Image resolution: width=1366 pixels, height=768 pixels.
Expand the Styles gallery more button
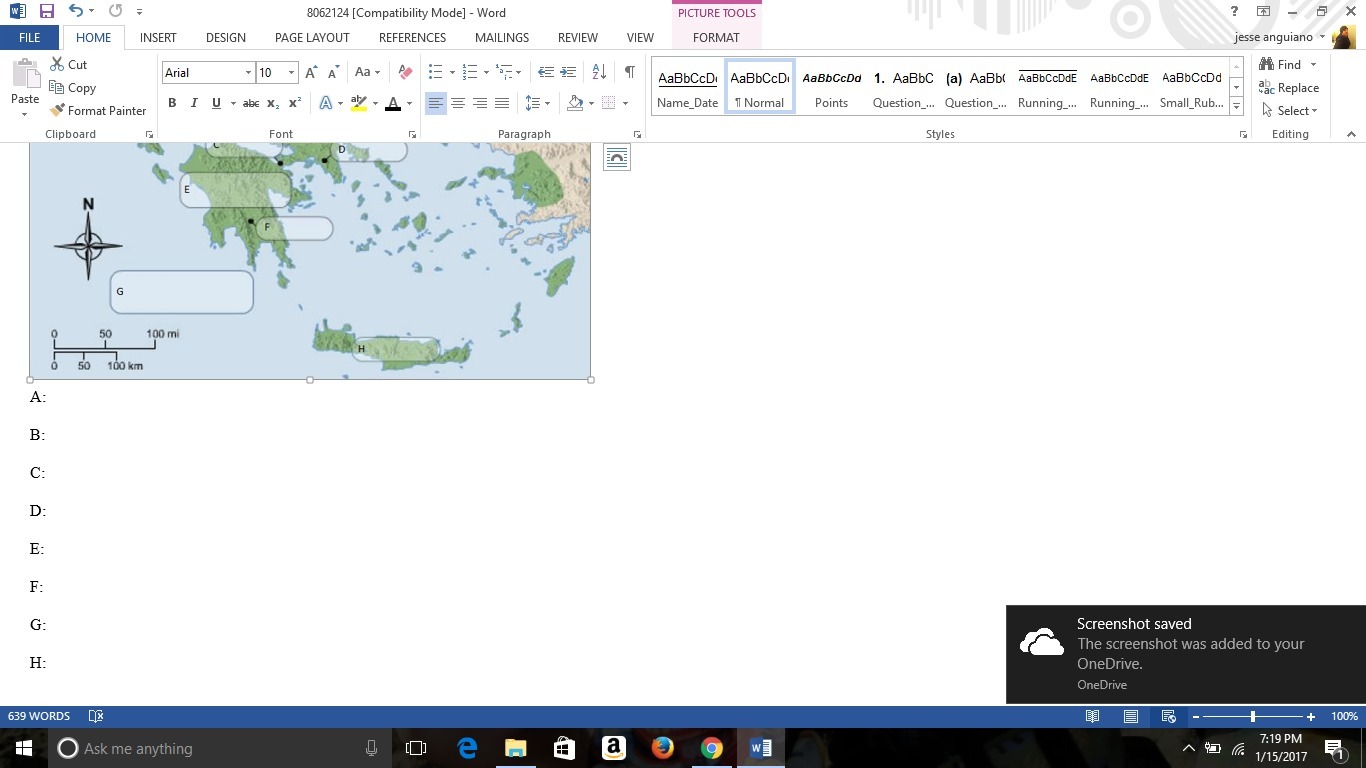1237,107
